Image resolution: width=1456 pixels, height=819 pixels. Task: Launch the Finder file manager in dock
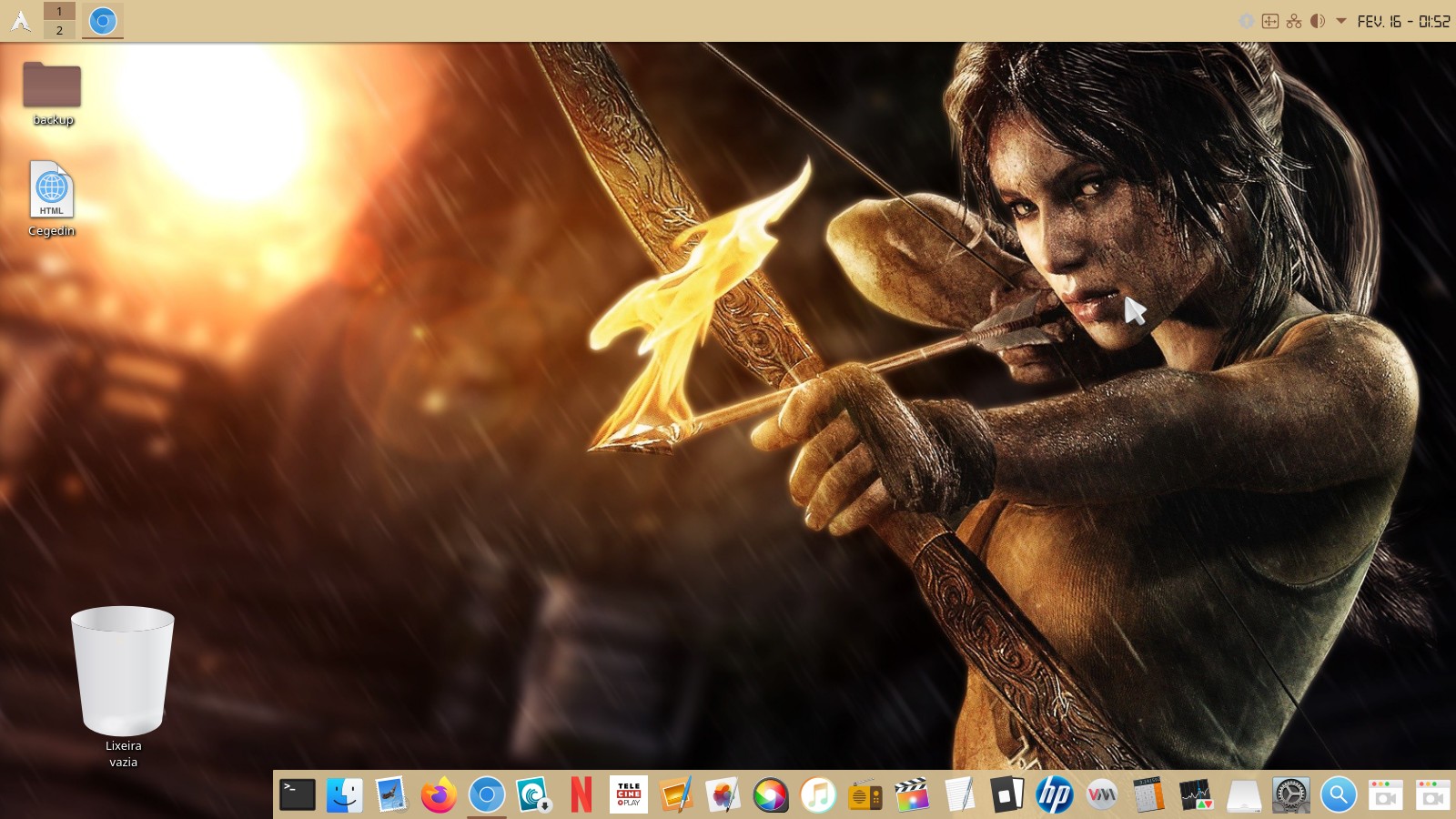click(x=345, y=795)
